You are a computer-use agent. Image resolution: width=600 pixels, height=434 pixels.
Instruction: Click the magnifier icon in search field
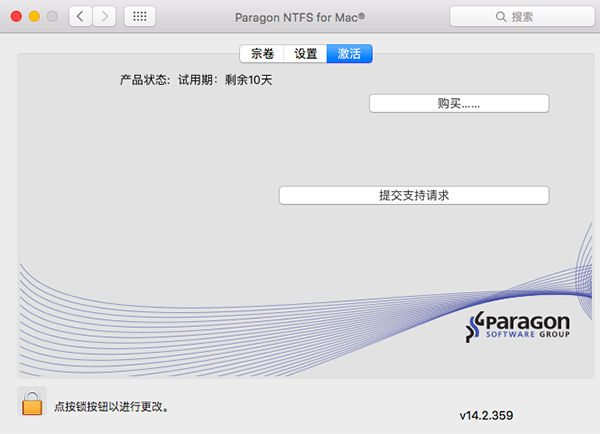tap(501, 16)
